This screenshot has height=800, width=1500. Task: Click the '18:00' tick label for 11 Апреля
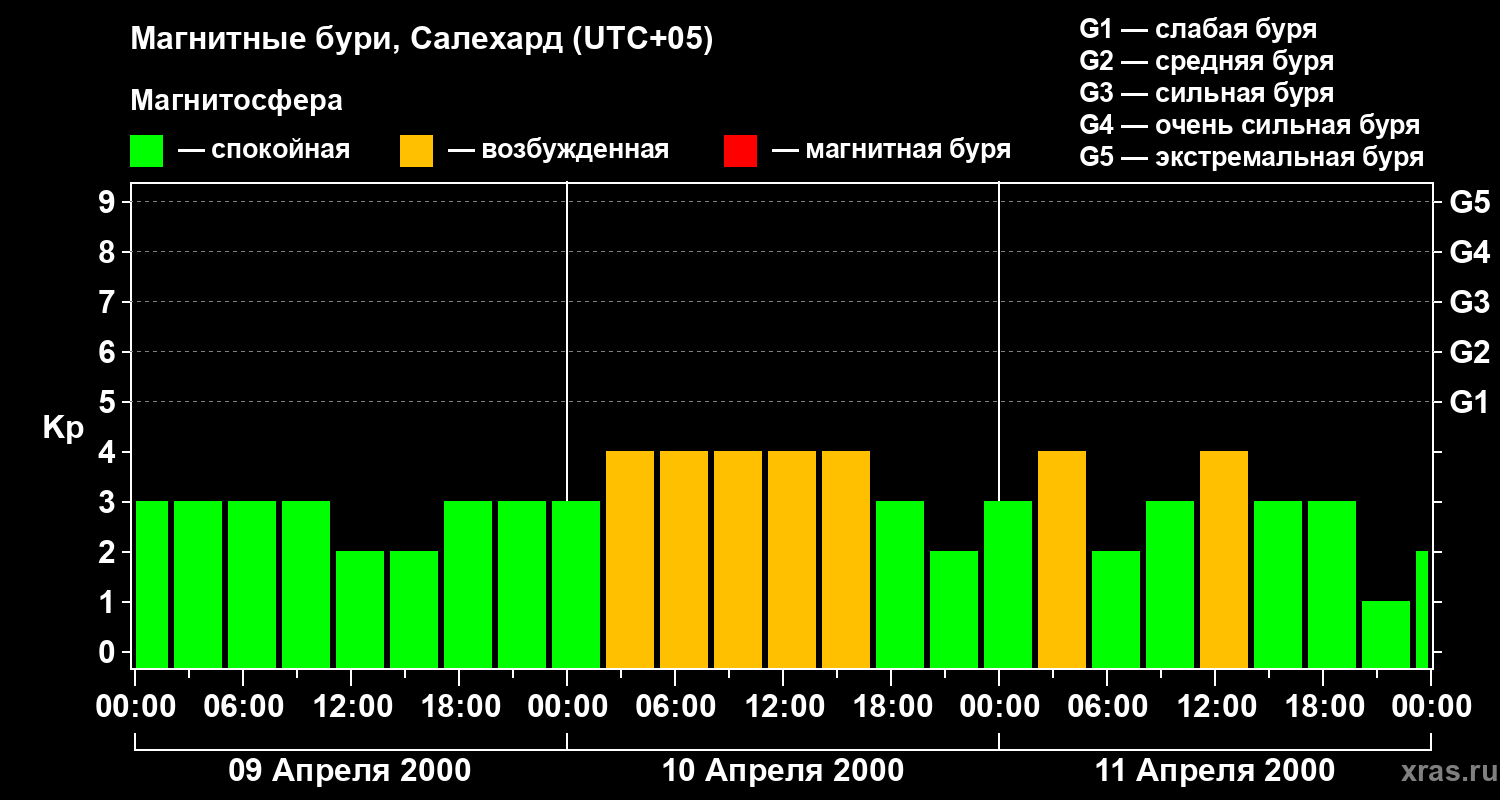point(1323,707)
